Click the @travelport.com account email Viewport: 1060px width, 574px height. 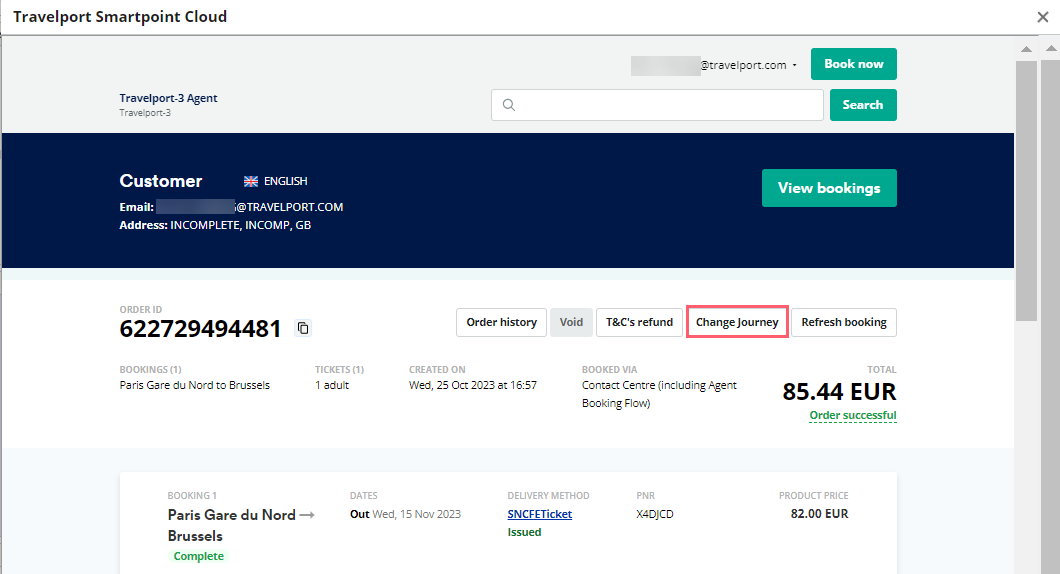tap(709, 66)
